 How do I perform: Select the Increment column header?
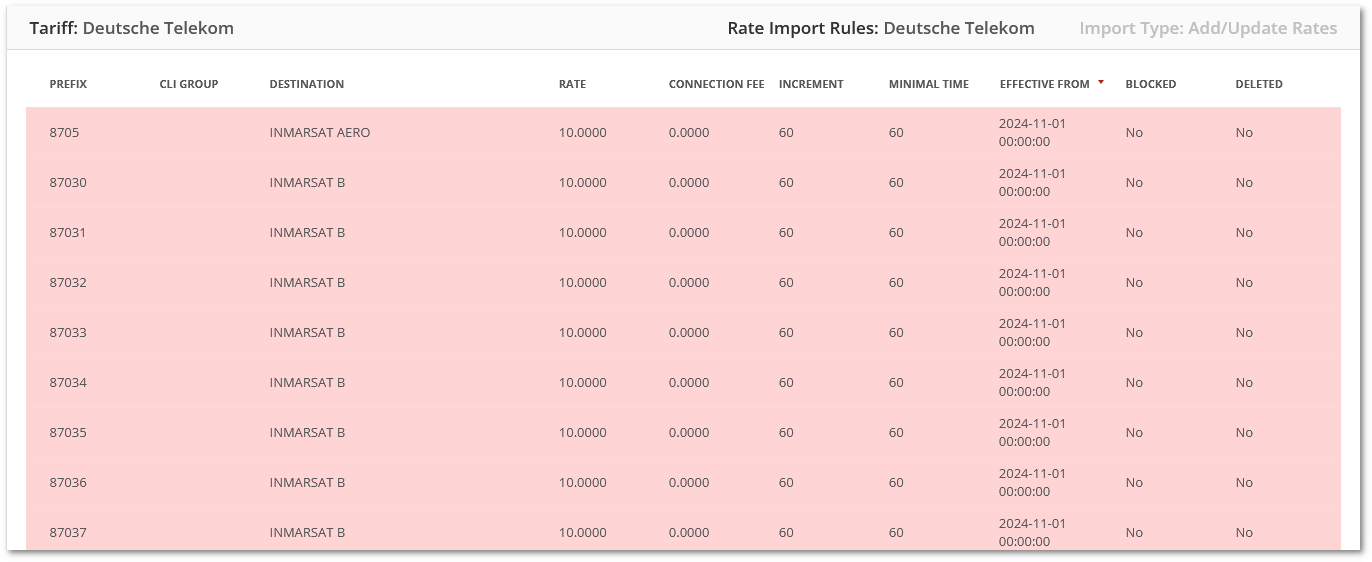coord(811,84)
